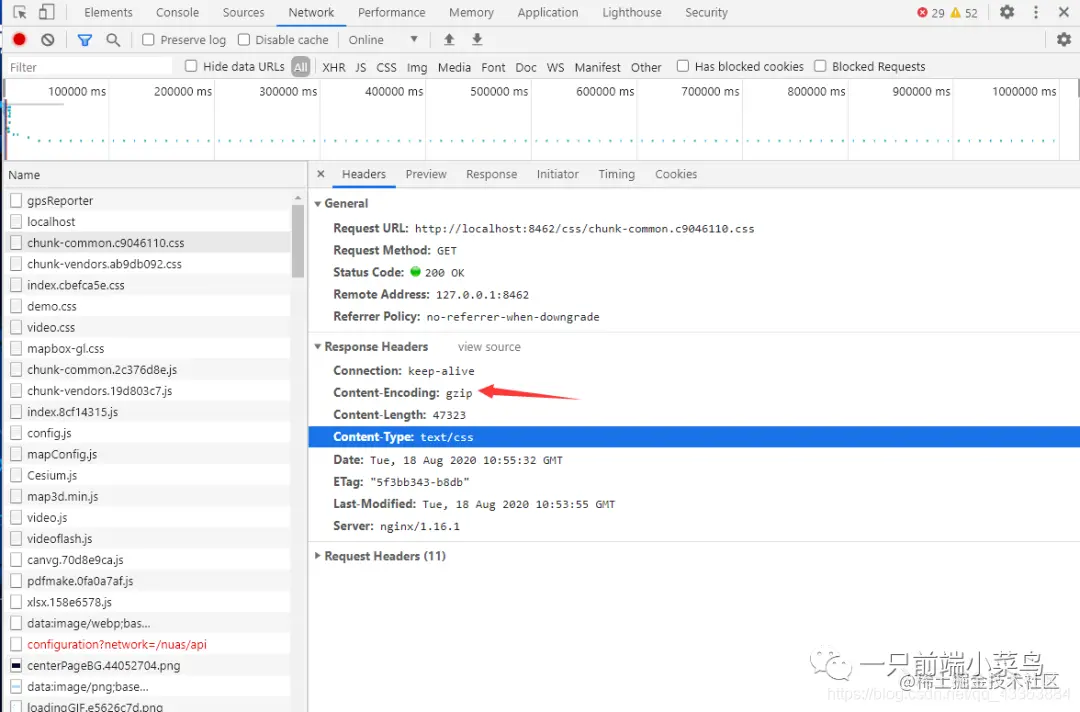Open the Application tab
Viewport: 1080px width, 712px height.
pos(548,12)
